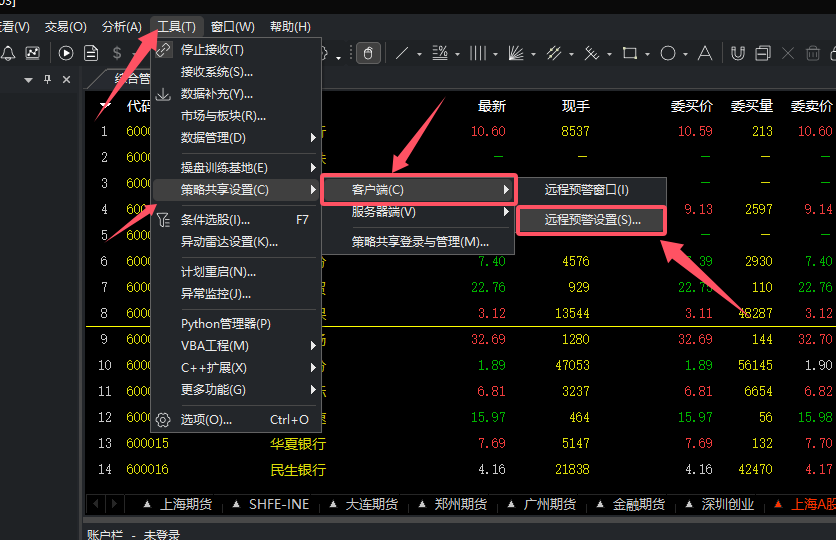Choose 接收系统(S)... menu entry
This screenshot has height=540, width=836.
(x=237, y=71)
